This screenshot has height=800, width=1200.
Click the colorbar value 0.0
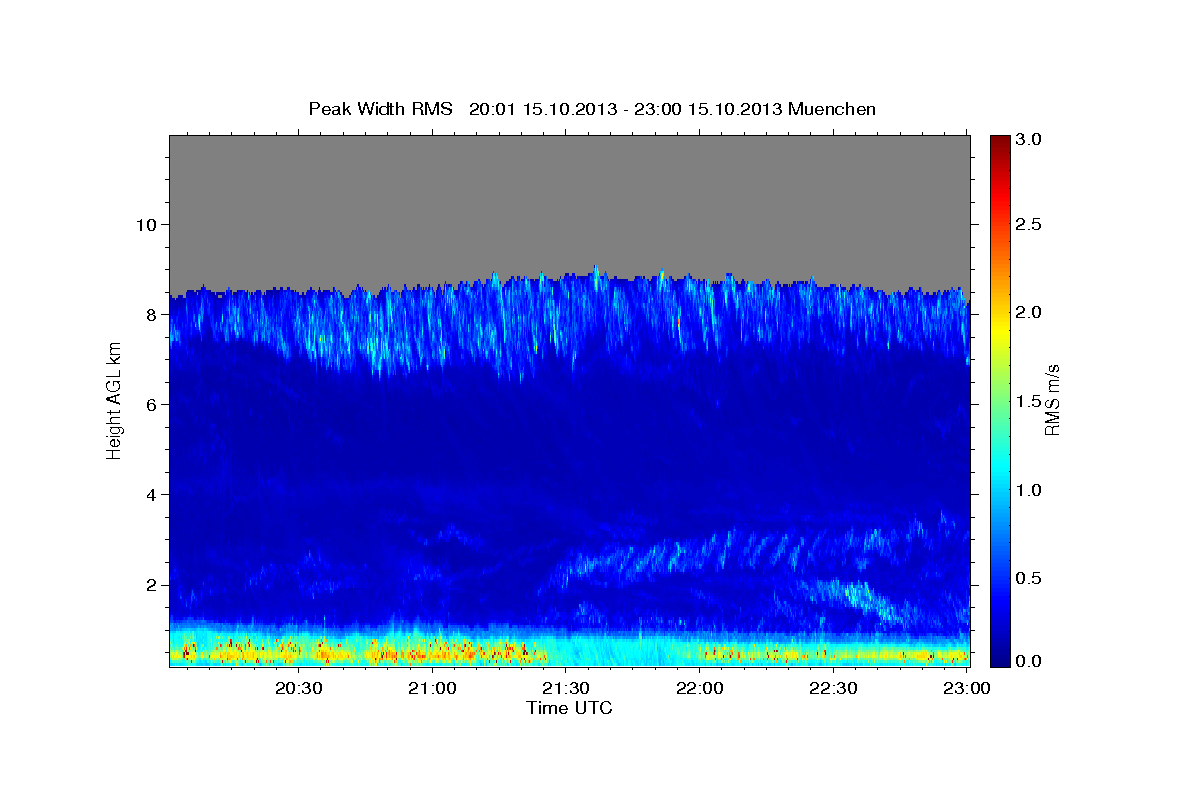[x=1027, y=661]
